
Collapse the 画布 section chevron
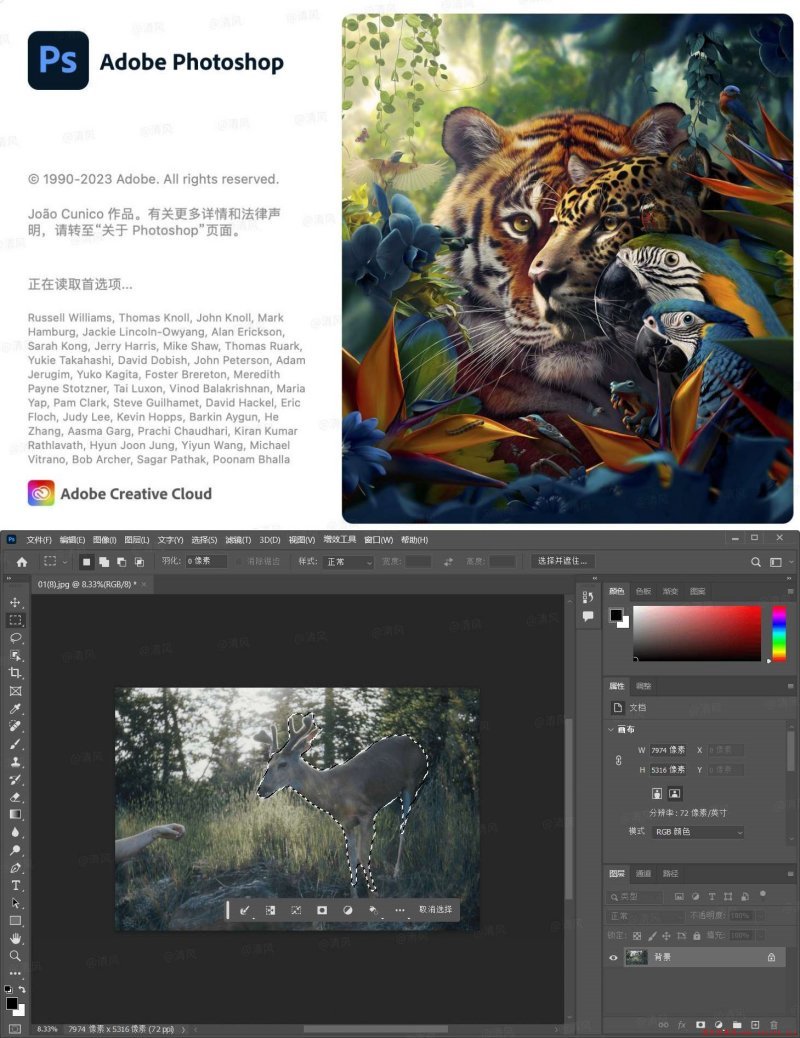pyautogui.click(x=612, y=730)
